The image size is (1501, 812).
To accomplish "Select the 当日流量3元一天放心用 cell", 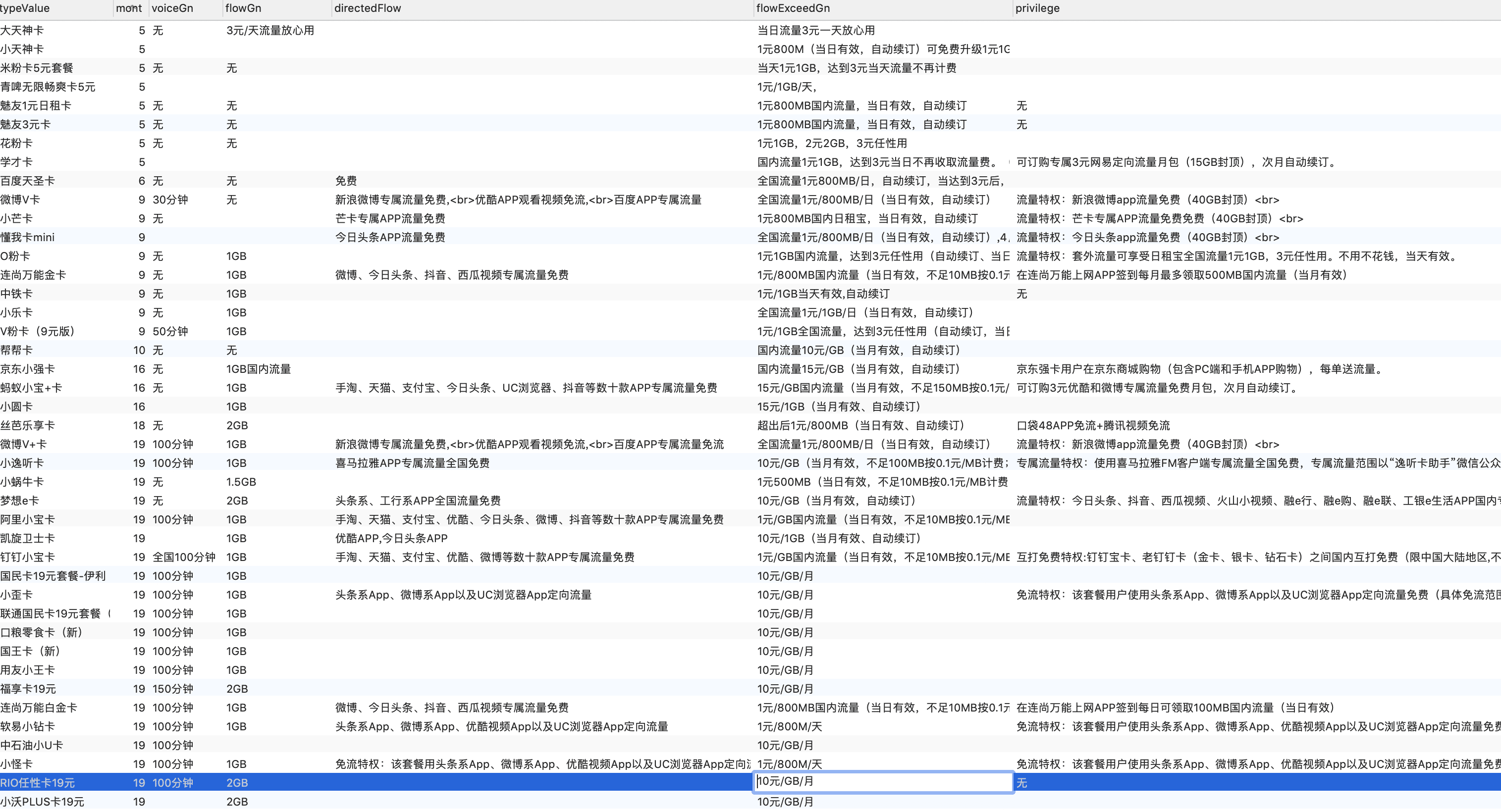I will point(816,30).
